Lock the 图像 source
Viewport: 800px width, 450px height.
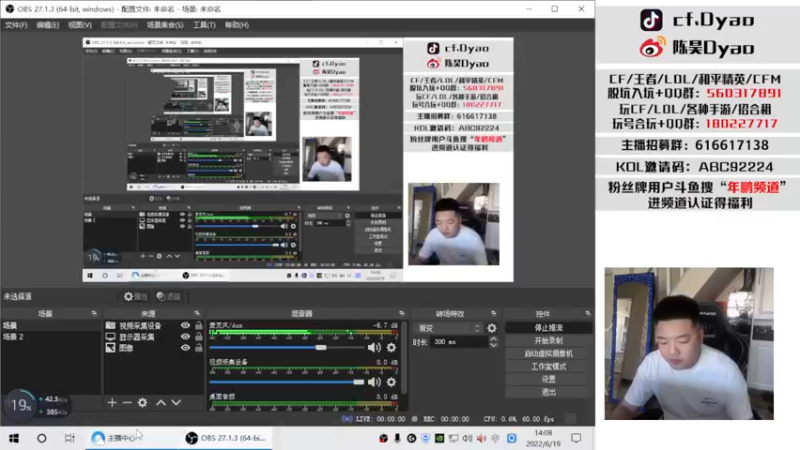pyautogui.click(x=198, y=347)
